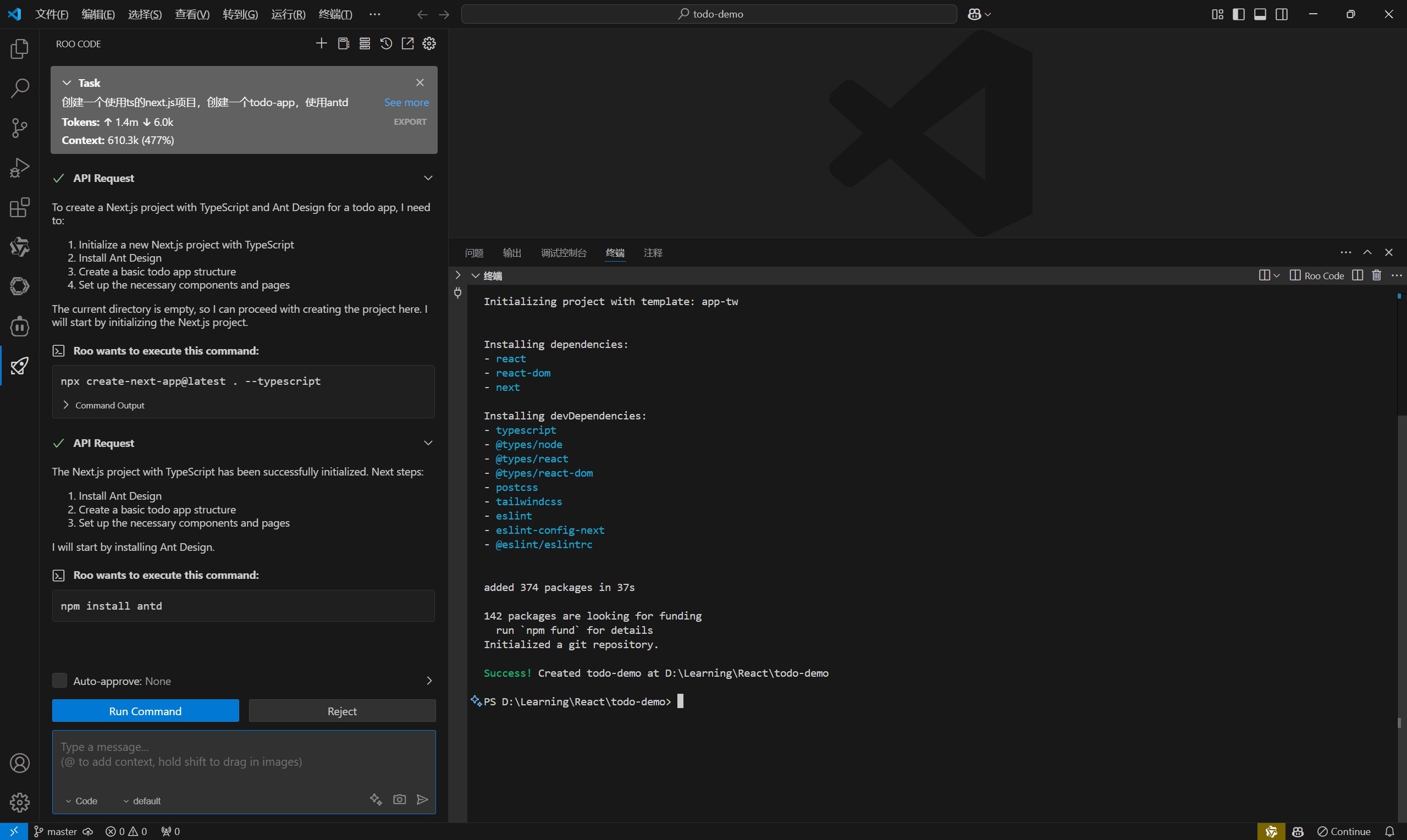Open the Extensions view icon

(19, 207)
